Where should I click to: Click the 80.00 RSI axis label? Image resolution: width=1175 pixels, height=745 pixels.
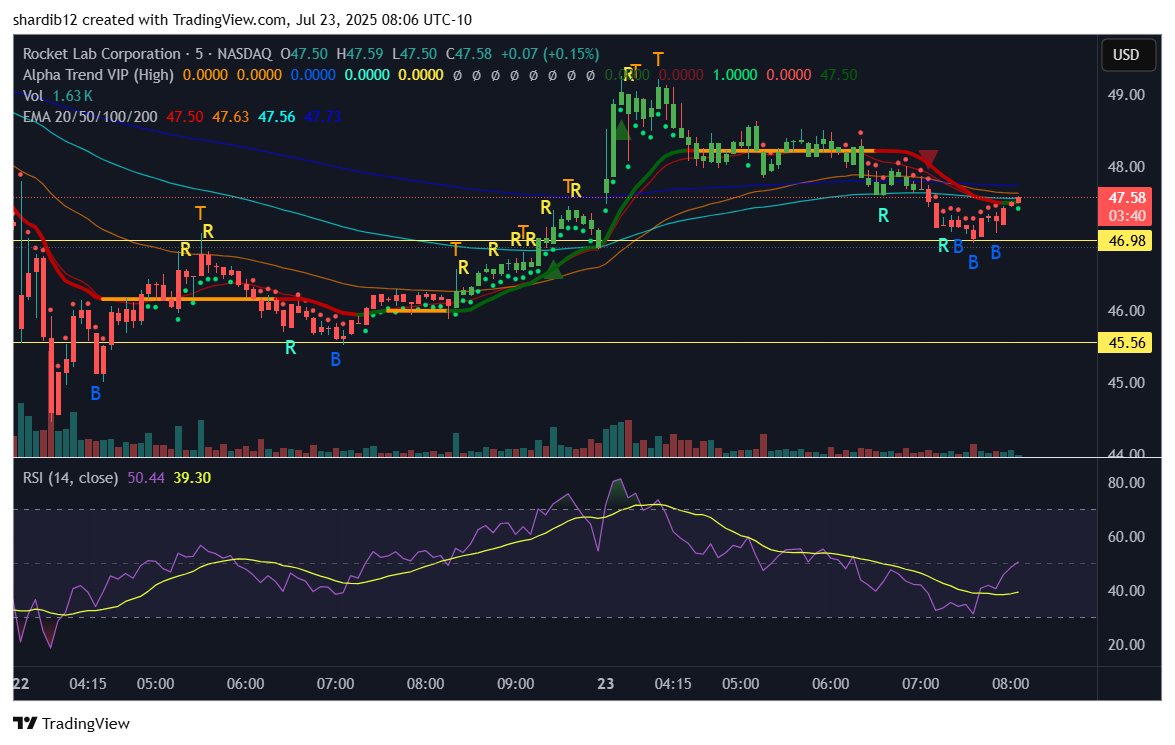point(1126,483)
